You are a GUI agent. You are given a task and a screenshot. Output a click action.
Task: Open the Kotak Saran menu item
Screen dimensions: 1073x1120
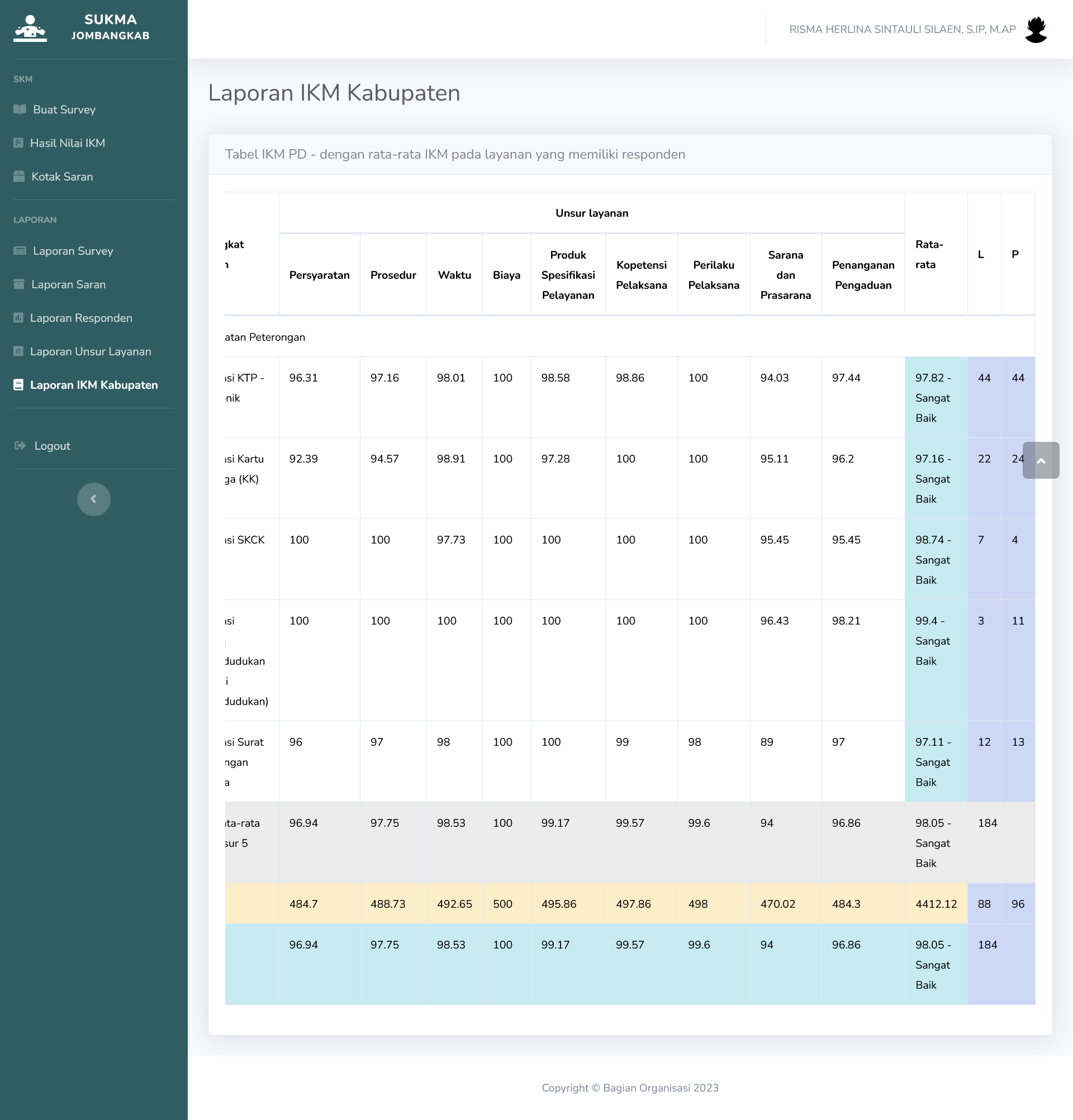[x=61, y=177]
